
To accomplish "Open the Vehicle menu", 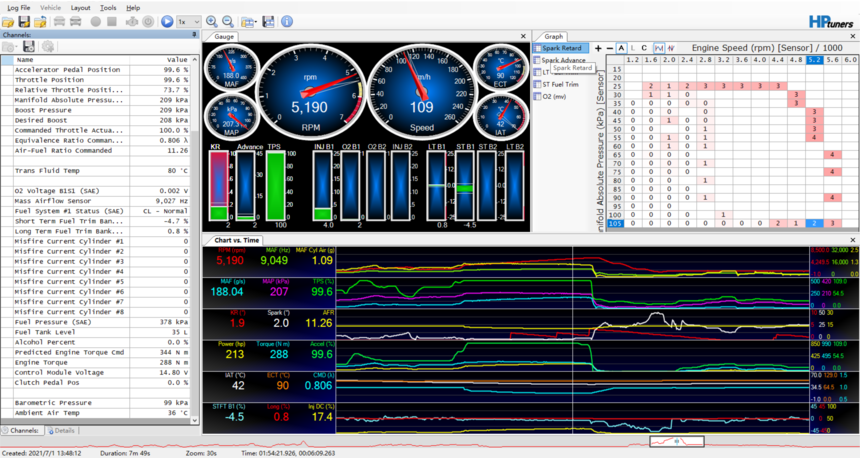I will pyautogui.click(x=50, y=8).
